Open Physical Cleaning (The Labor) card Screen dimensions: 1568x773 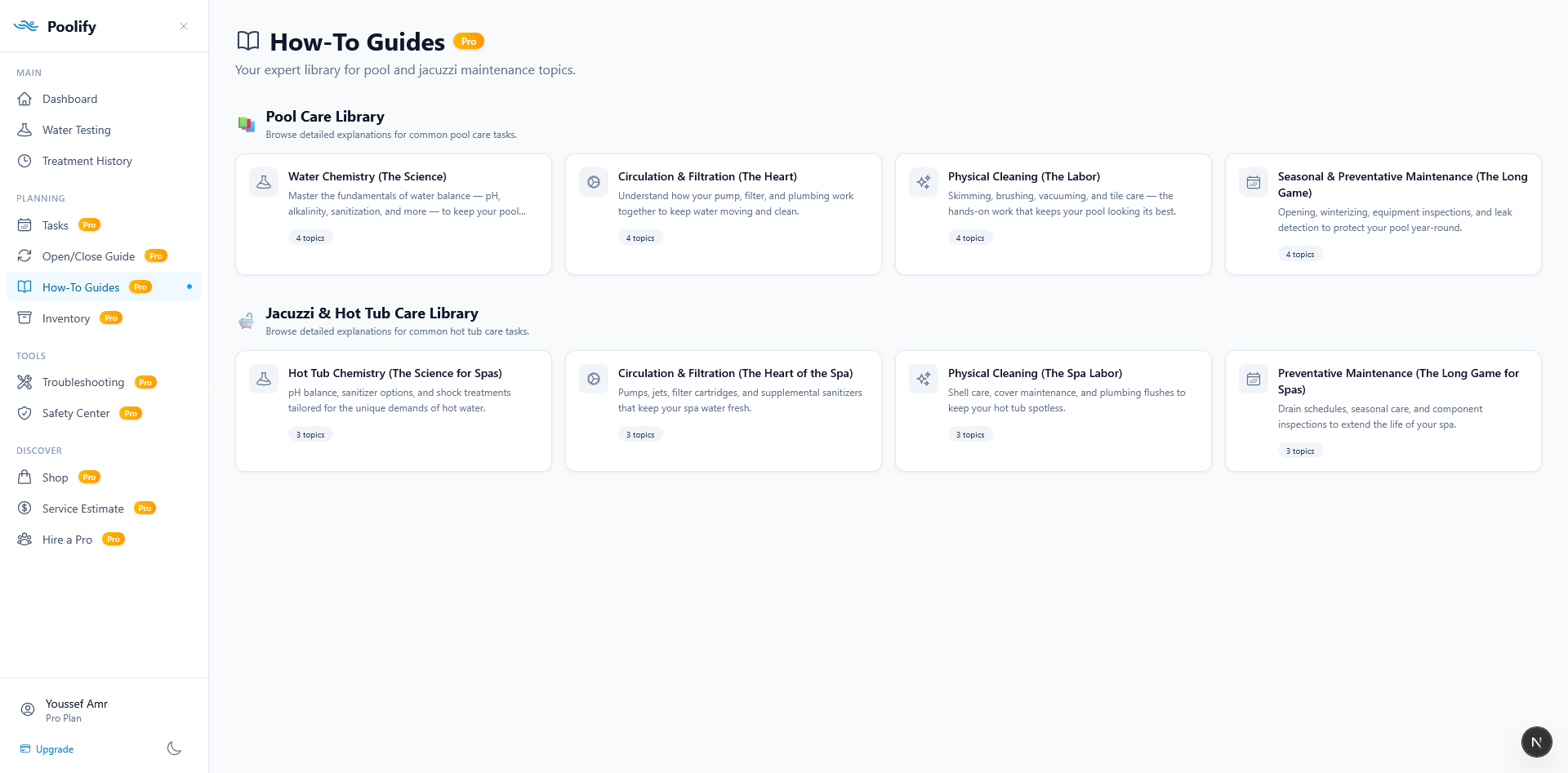click(x=1053, y=214)
